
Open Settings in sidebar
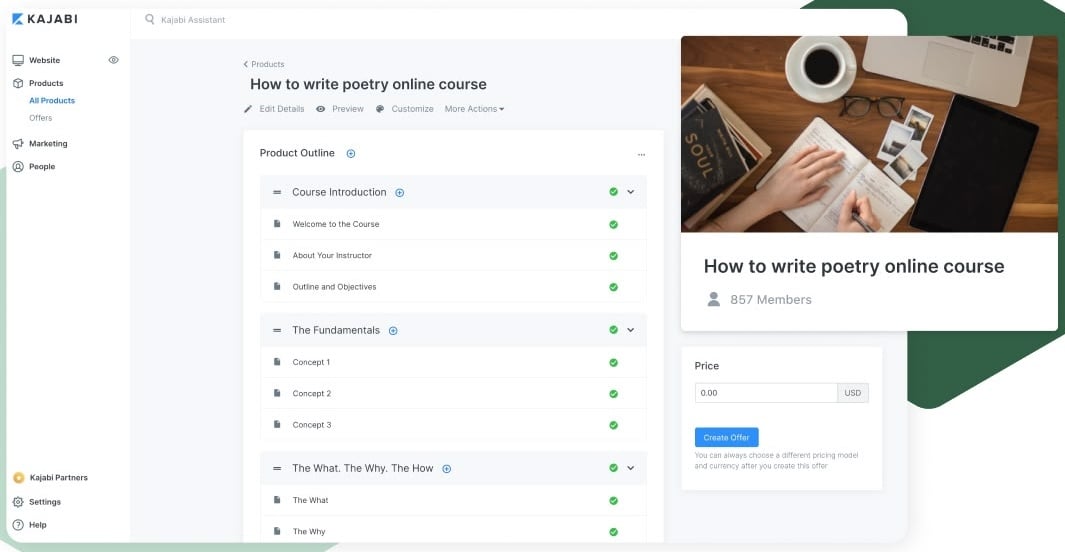tap(45, 502)
